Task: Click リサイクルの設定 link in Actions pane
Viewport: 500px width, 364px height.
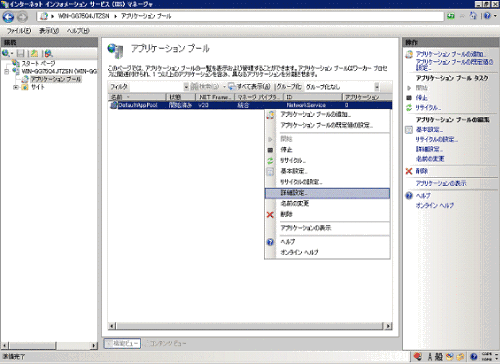Action: click(x=437, y=139)
